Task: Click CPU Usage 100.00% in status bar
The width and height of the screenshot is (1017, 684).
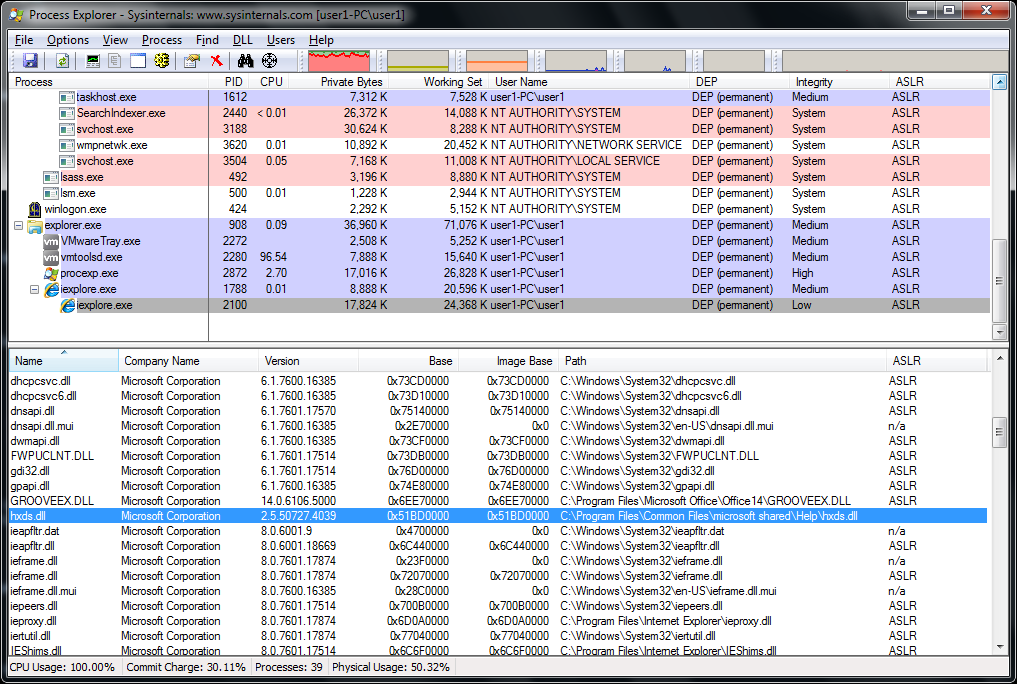Action: [62, 667]
